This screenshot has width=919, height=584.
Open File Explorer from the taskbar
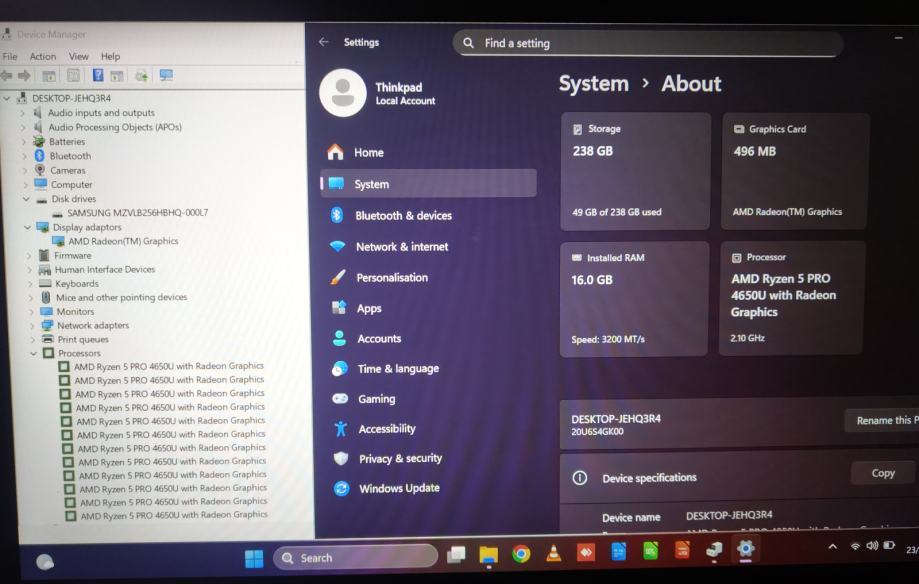pos(488,554)
